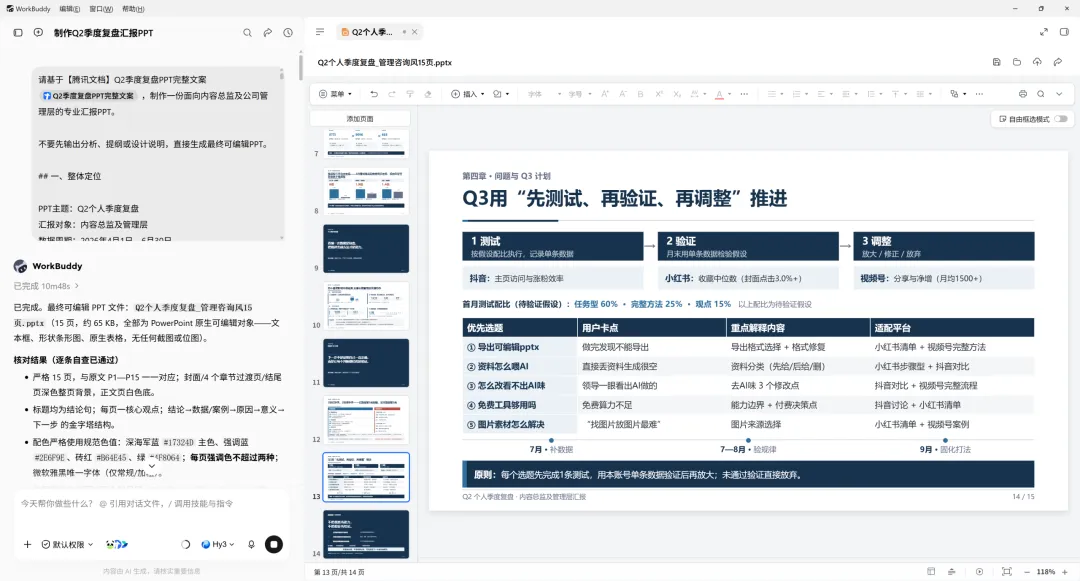The width and height of the screenshot is (1080, 581).
Task: Select slide 12 thumbnail
Action: [x=366, y=420]
